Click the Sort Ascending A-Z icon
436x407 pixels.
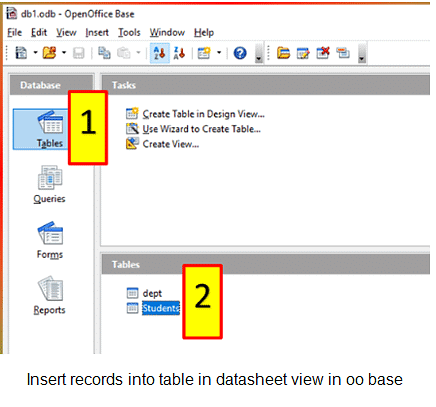pos(159,53)
